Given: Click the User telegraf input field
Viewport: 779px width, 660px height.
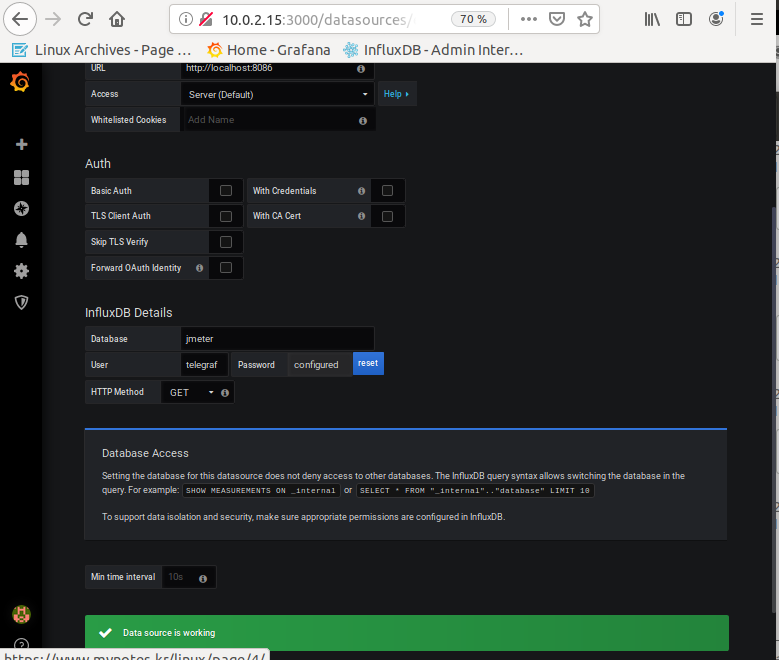Looking at the screenshot, I should [x=204, y=365].
